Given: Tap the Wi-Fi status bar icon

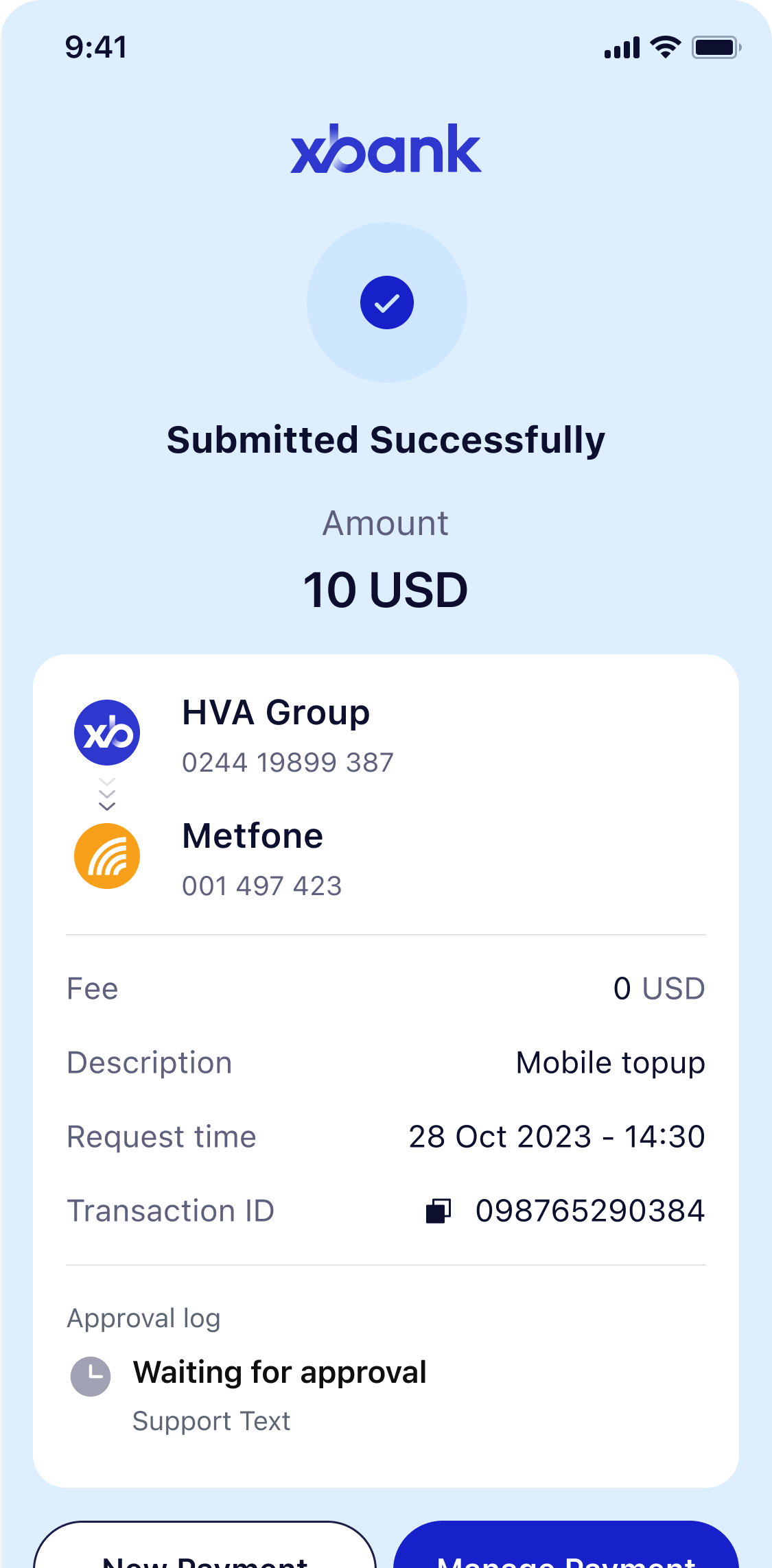Looking at the screenshot, I should pyautogui.click(x=665, y=47).
